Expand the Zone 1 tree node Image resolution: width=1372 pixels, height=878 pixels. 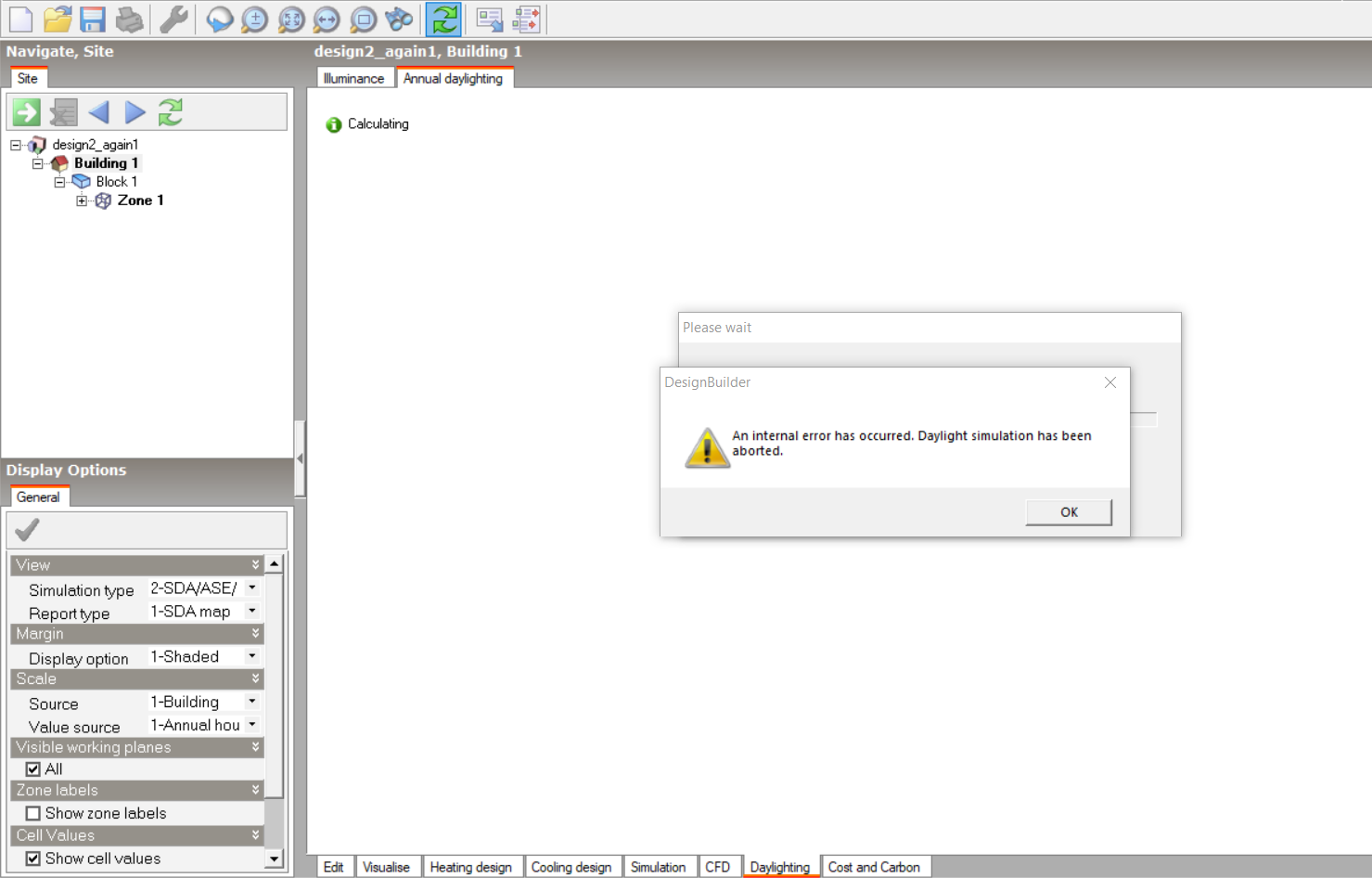(82, 200)
